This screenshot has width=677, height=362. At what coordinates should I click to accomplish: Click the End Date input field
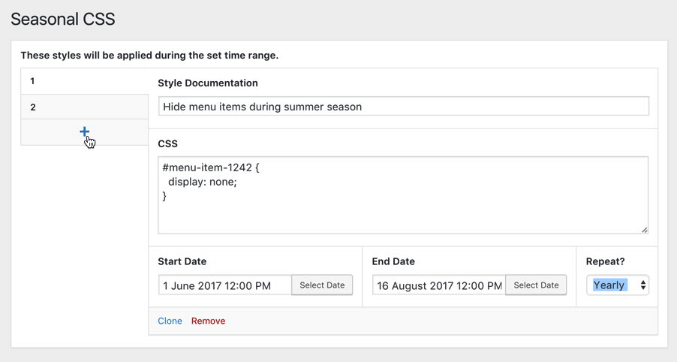pos(439,286)
